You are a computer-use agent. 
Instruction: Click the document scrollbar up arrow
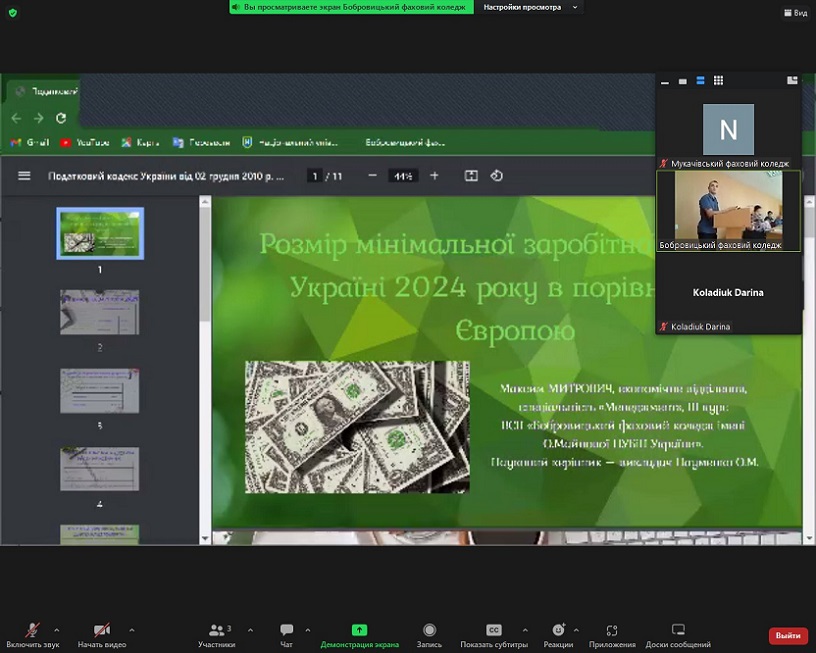(x=809, y=202)
